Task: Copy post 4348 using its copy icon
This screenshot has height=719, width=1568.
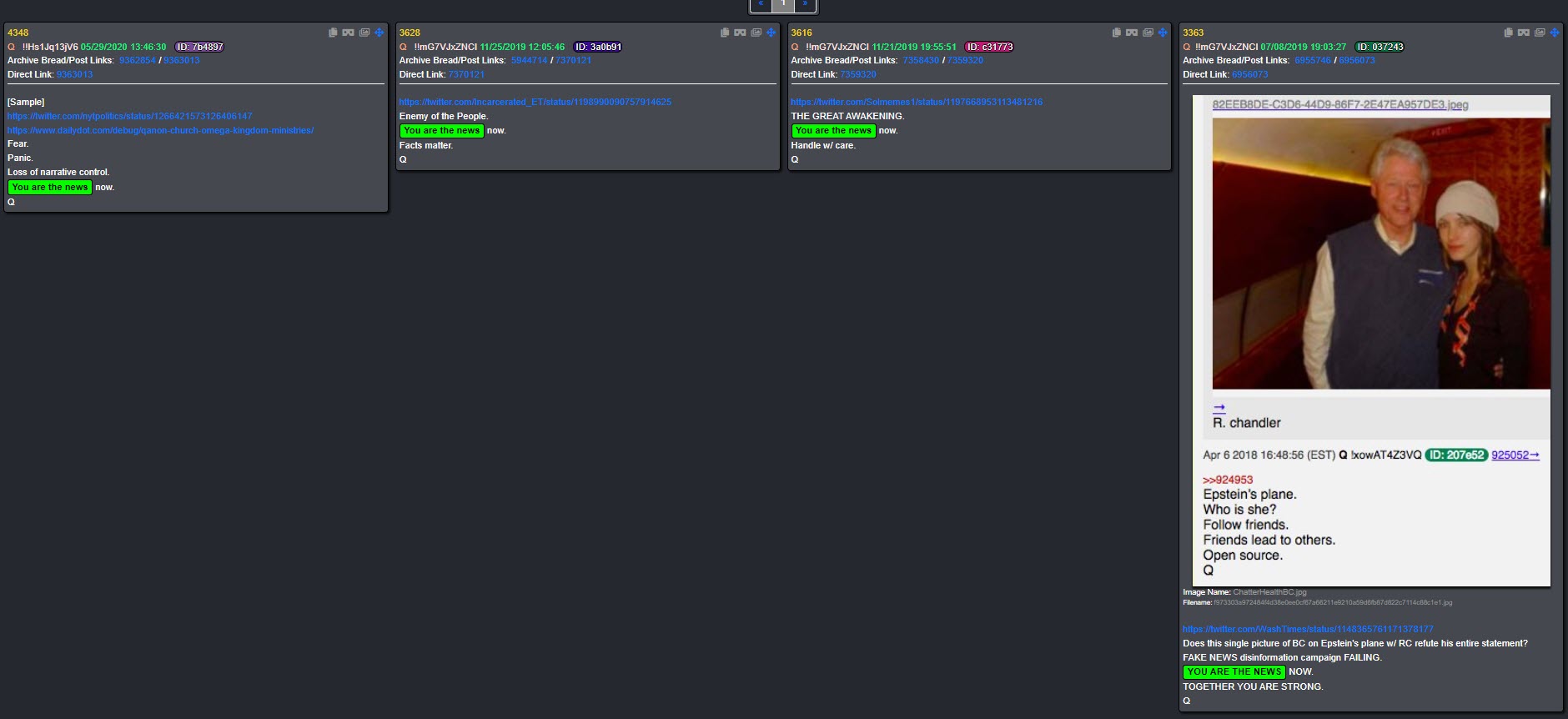Action: click(333, 33)
